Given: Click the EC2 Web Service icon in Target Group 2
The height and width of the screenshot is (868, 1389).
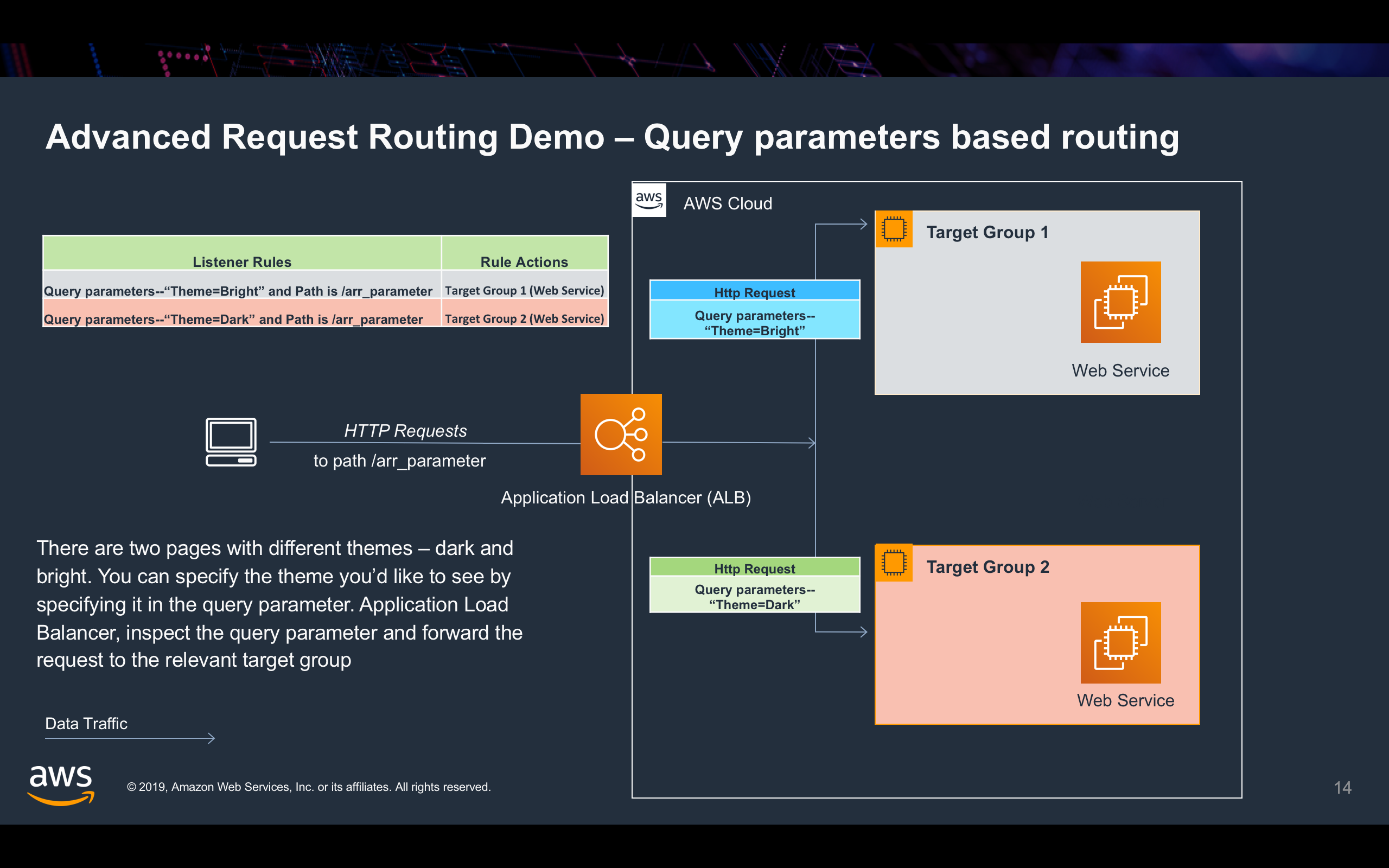Looking at the screenshot, I should [x=1120, y=642].
